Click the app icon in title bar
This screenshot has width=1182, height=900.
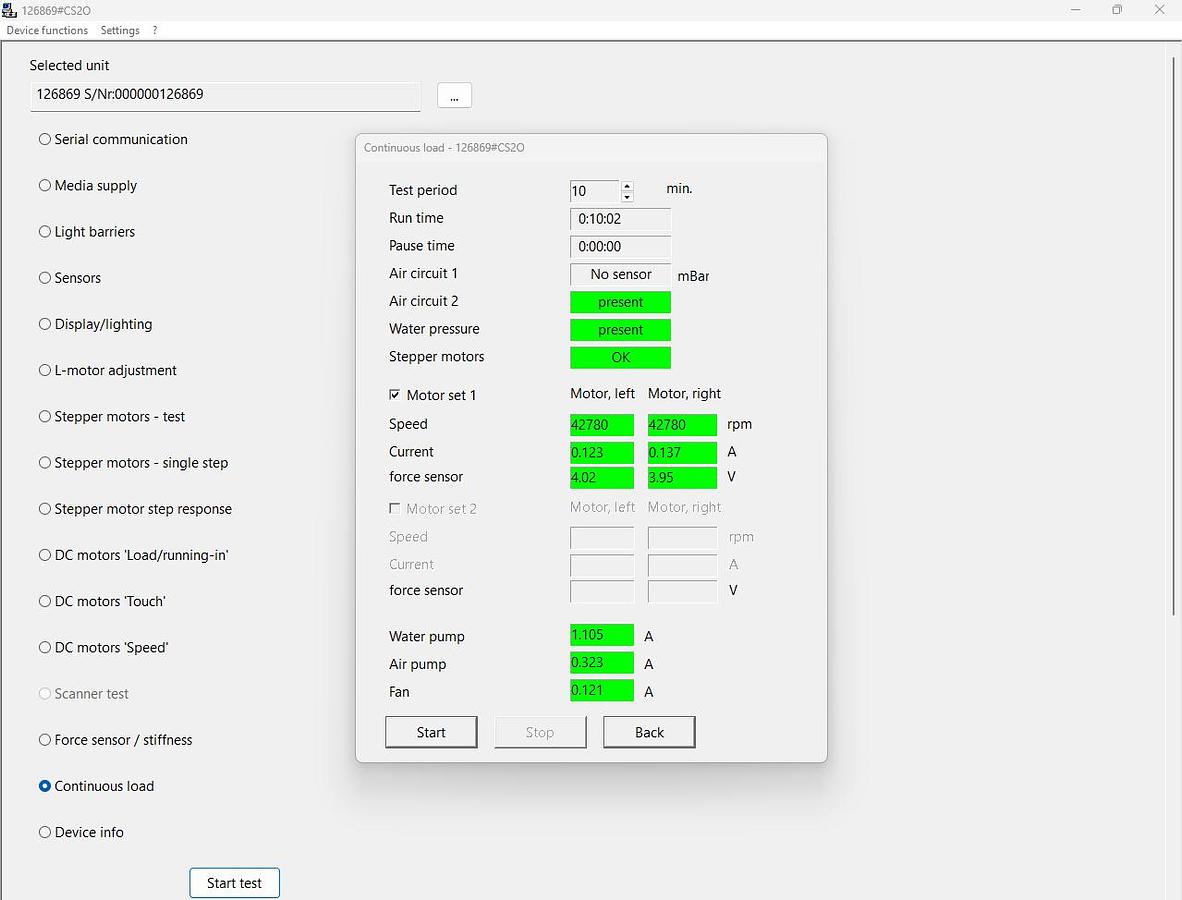pyautogui.click(x=10, y=10)
